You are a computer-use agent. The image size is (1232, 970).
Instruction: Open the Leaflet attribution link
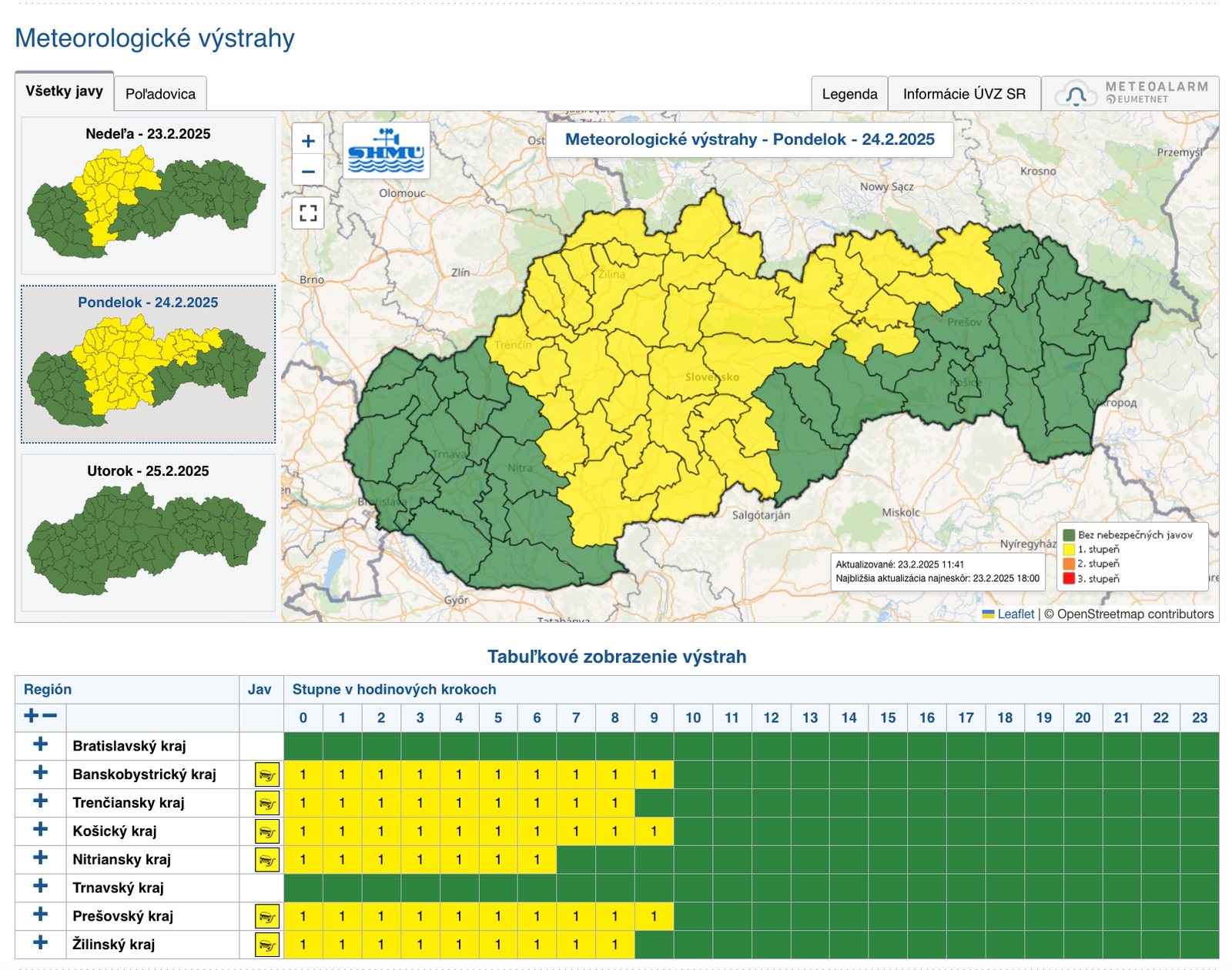(1015, 614)
